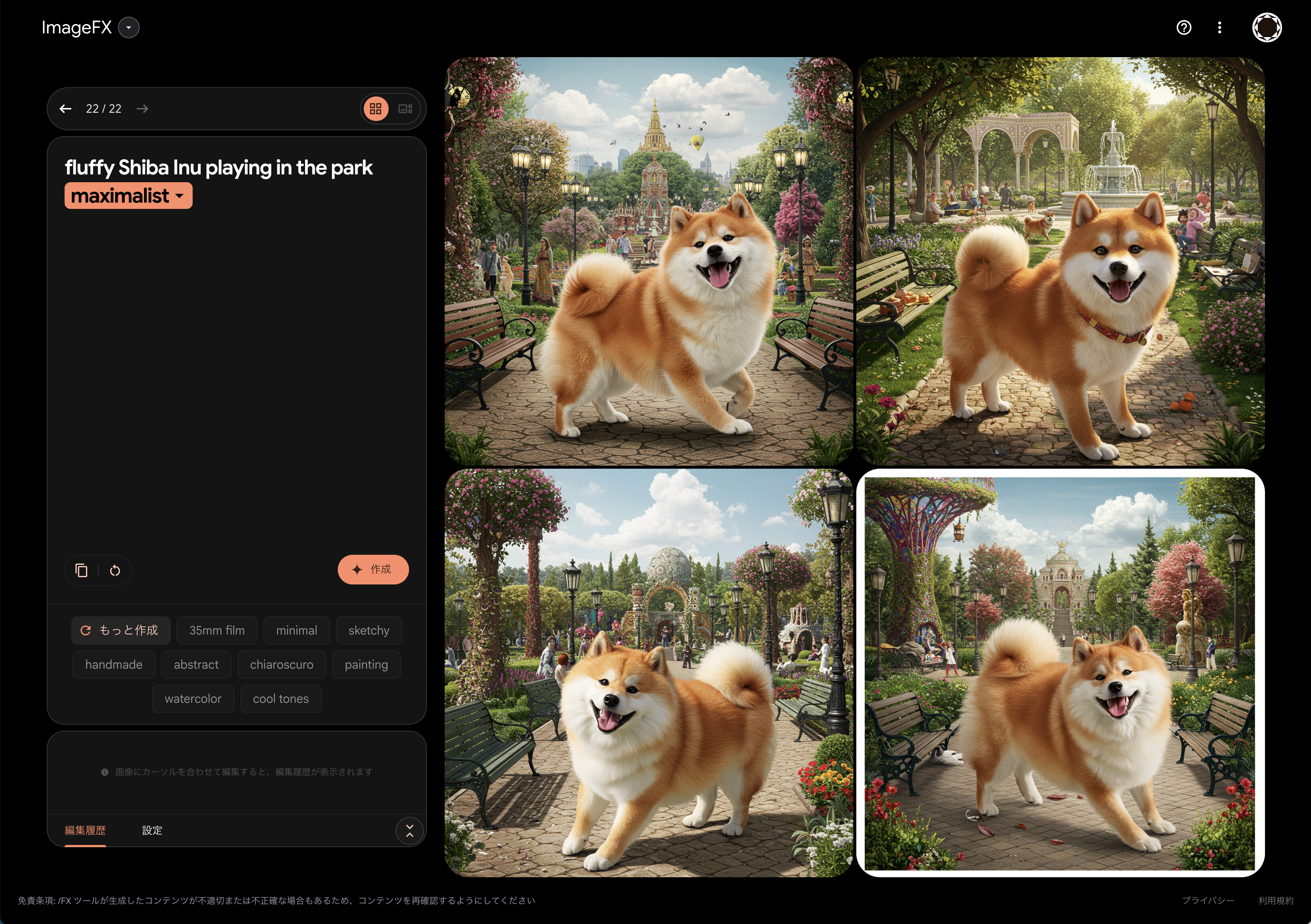Click the forward next generation arrow

click(x=142, y=108)
